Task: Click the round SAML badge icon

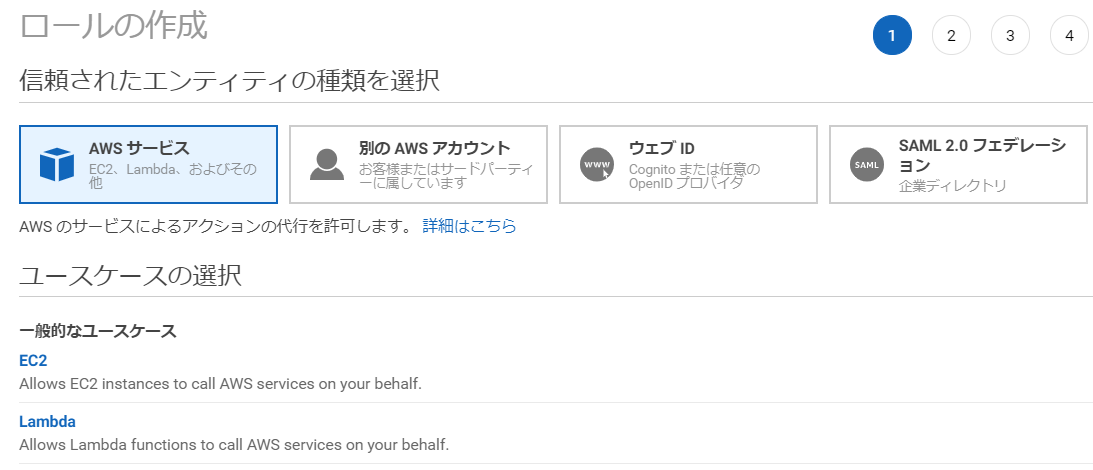Action: (866, 165)
